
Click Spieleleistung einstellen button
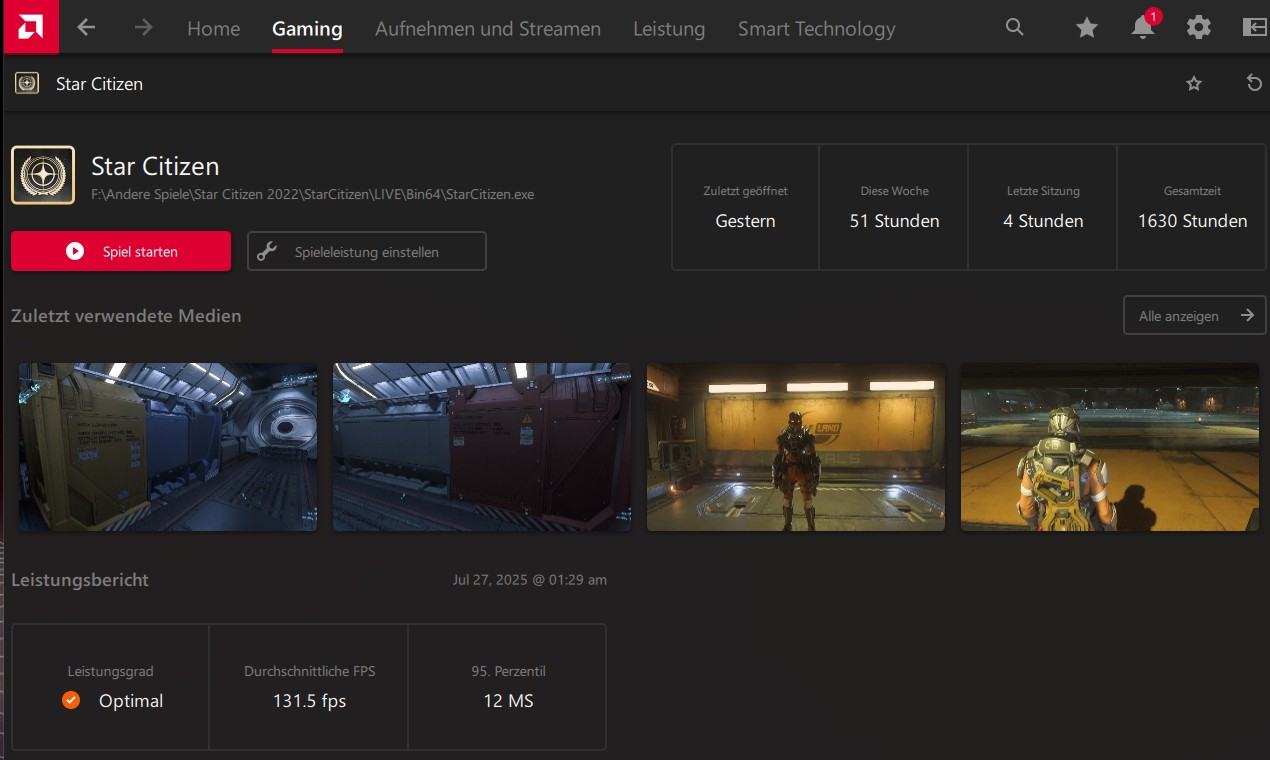(367, 251)
